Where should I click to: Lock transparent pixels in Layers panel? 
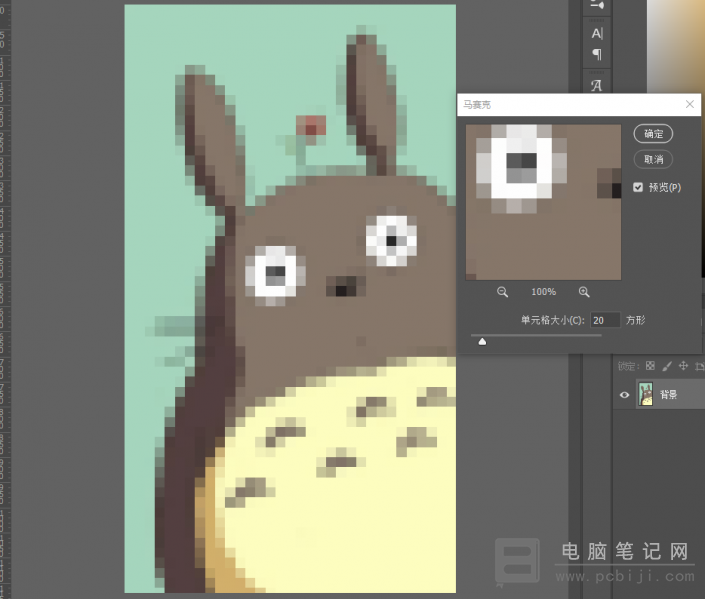tap(650, 366)
